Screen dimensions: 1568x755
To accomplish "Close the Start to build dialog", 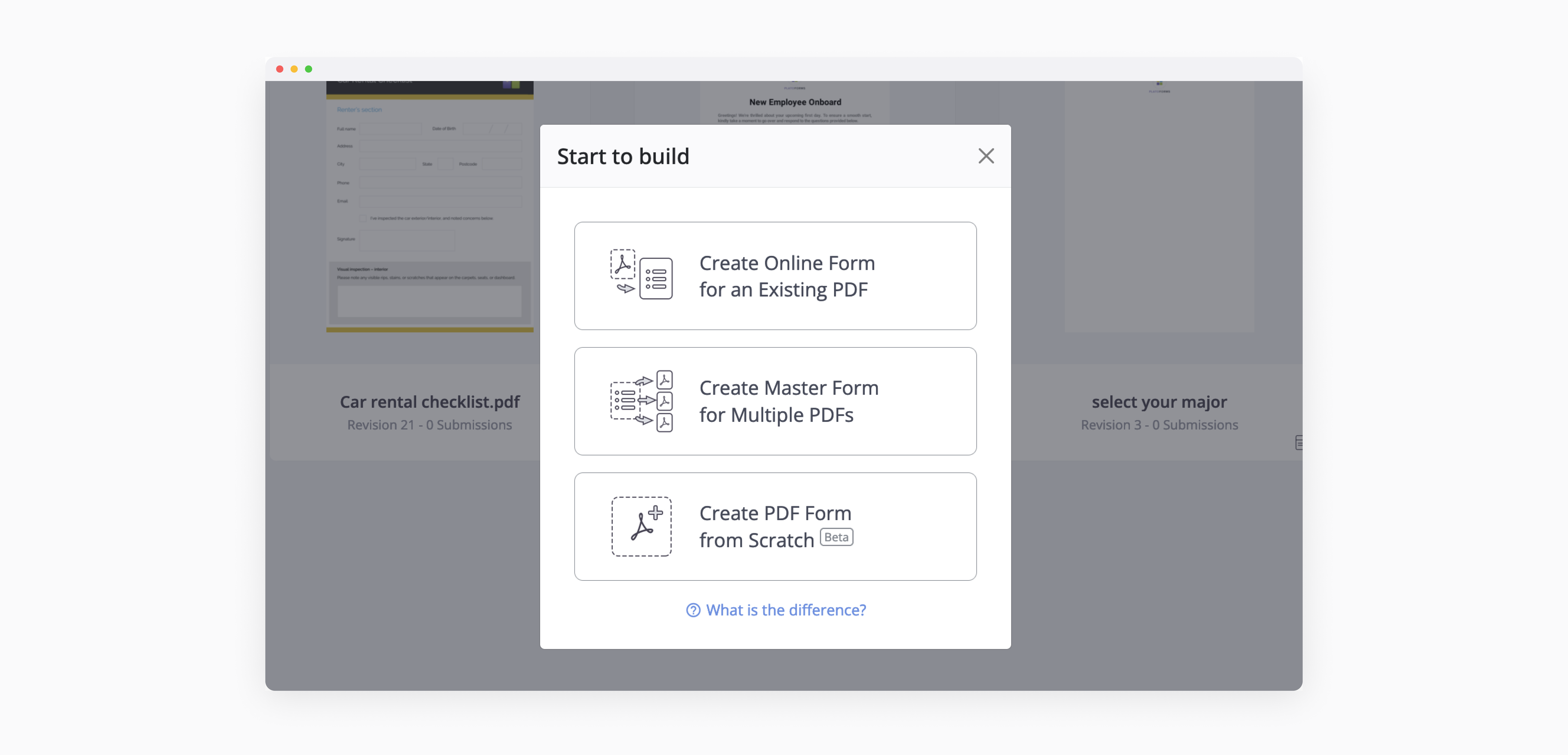I will [986, 156].
